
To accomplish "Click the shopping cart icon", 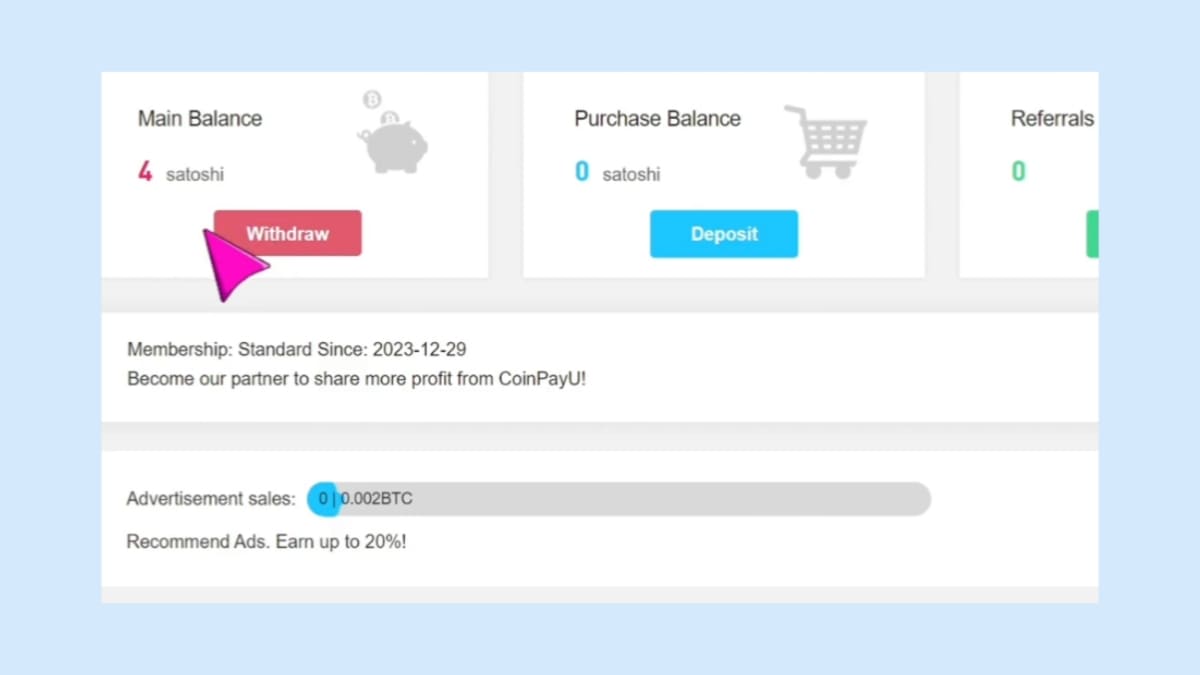I will click(x=826, y=142).
